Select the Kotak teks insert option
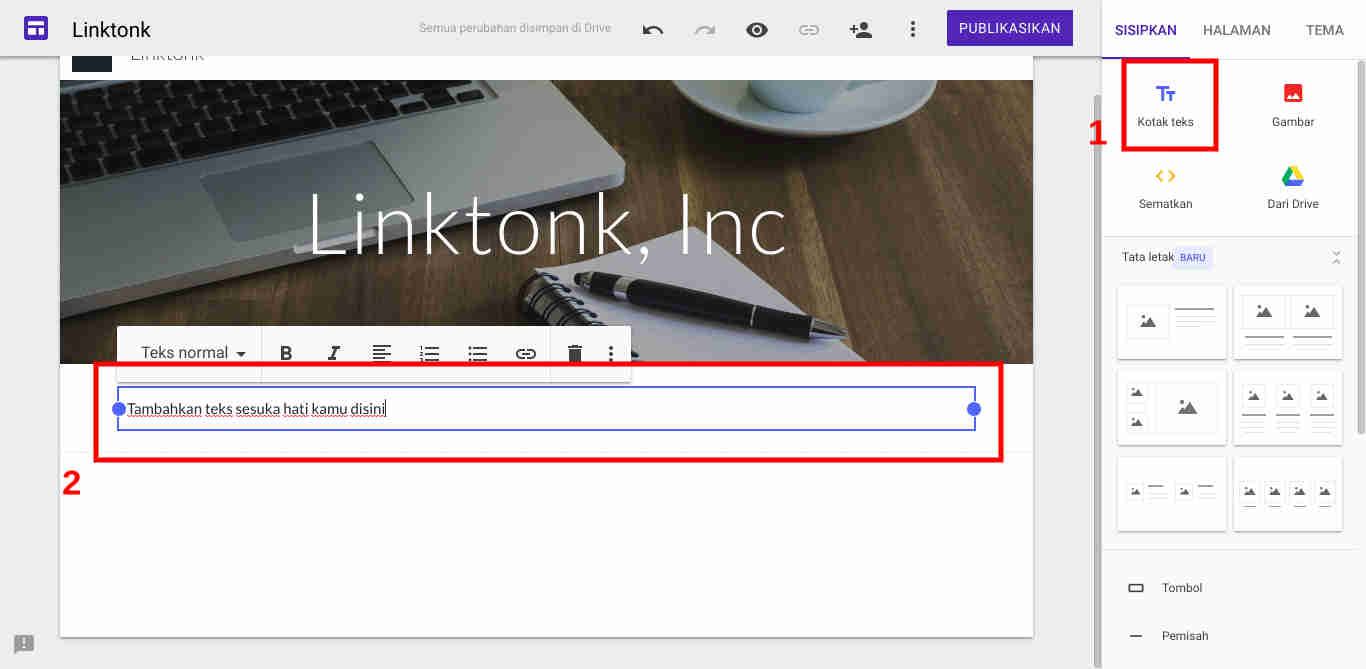 [x=1166, y=103]
